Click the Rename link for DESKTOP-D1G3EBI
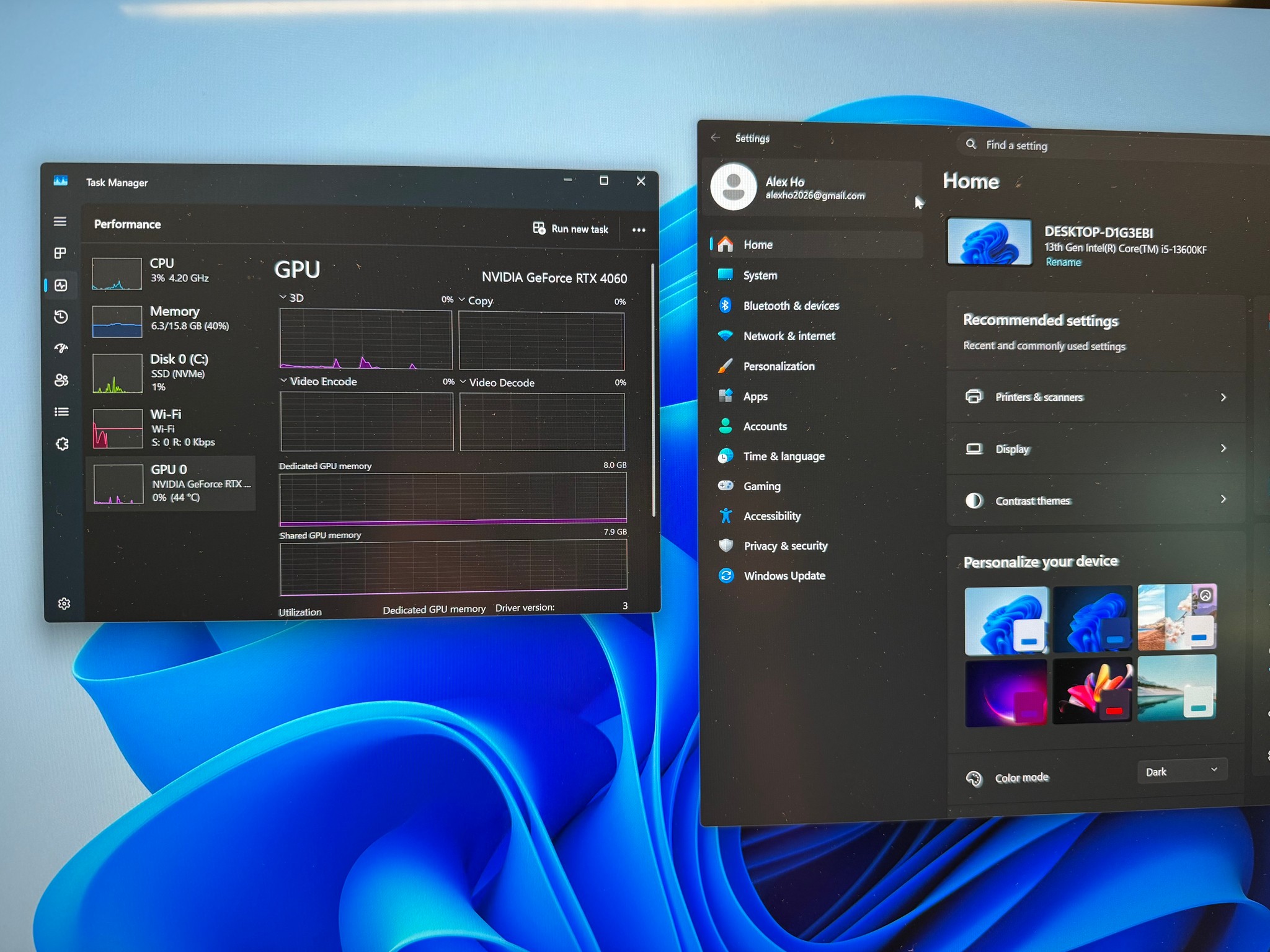 click(x=1063, y=262)
